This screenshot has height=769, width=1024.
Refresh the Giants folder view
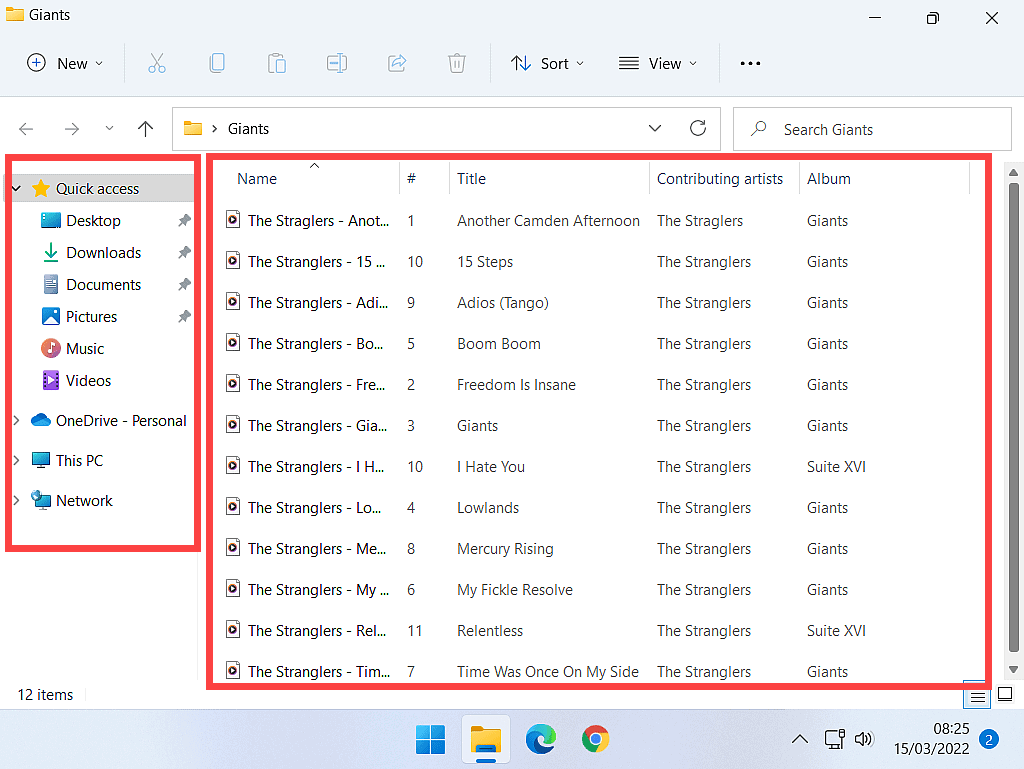point(698,128)
